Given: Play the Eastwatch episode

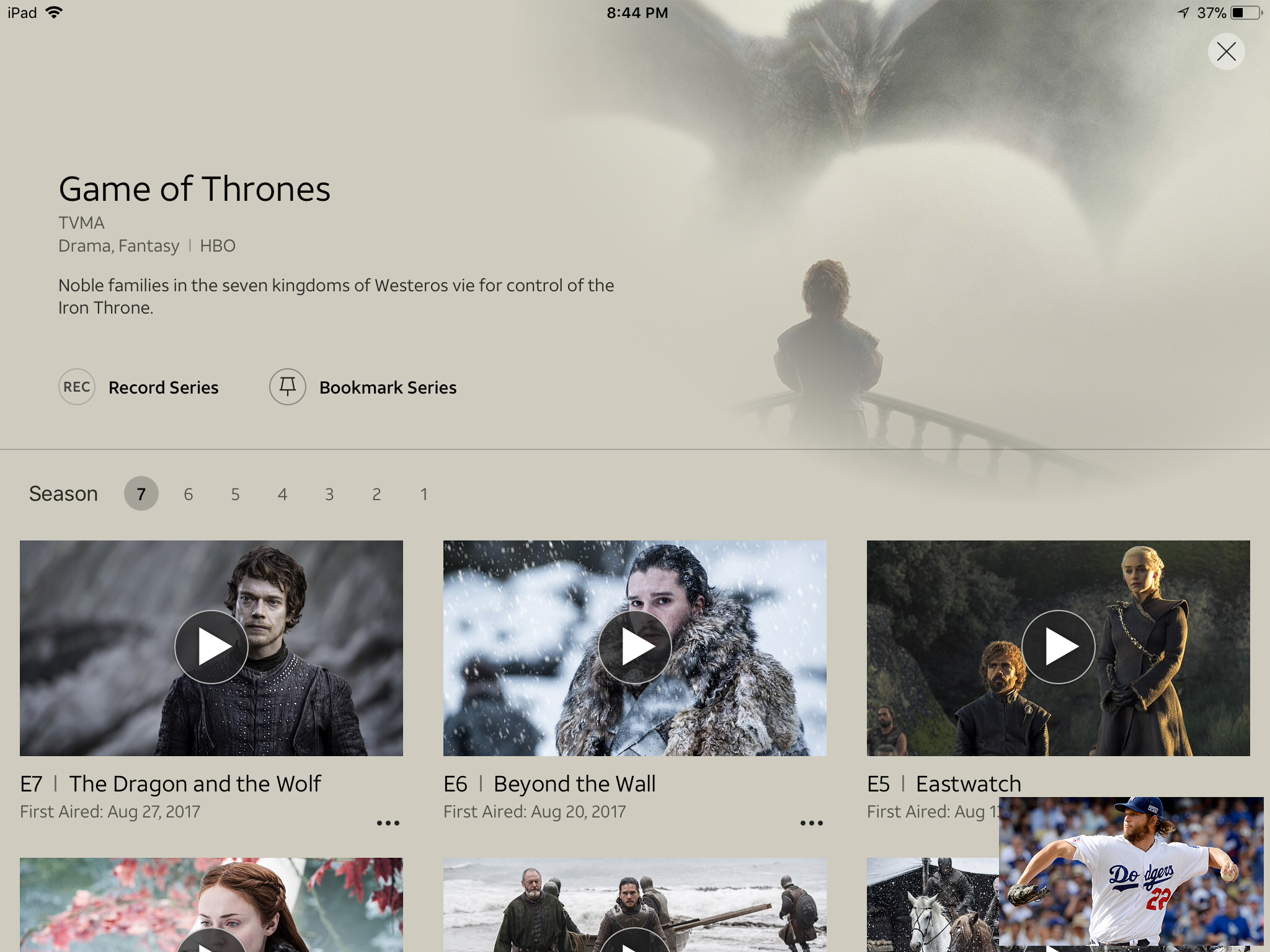Looking at the screenshot, I should 1058,647.
